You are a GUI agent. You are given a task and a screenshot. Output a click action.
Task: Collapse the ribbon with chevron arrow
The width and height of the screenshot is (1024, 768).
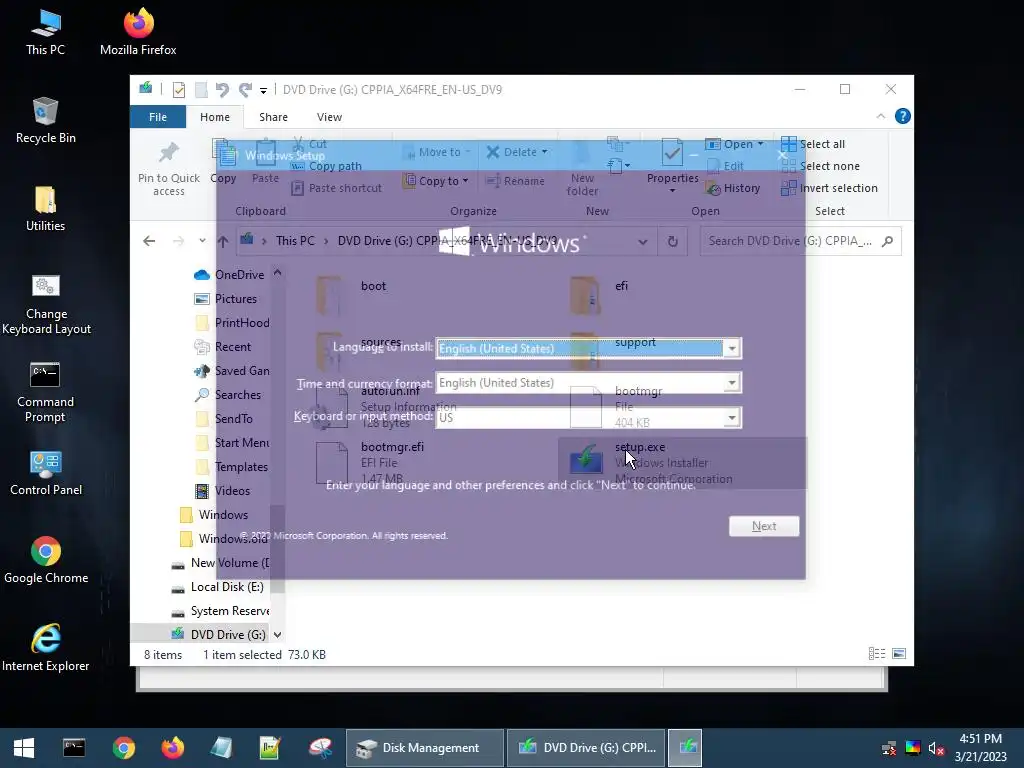[x=880, y=116]
